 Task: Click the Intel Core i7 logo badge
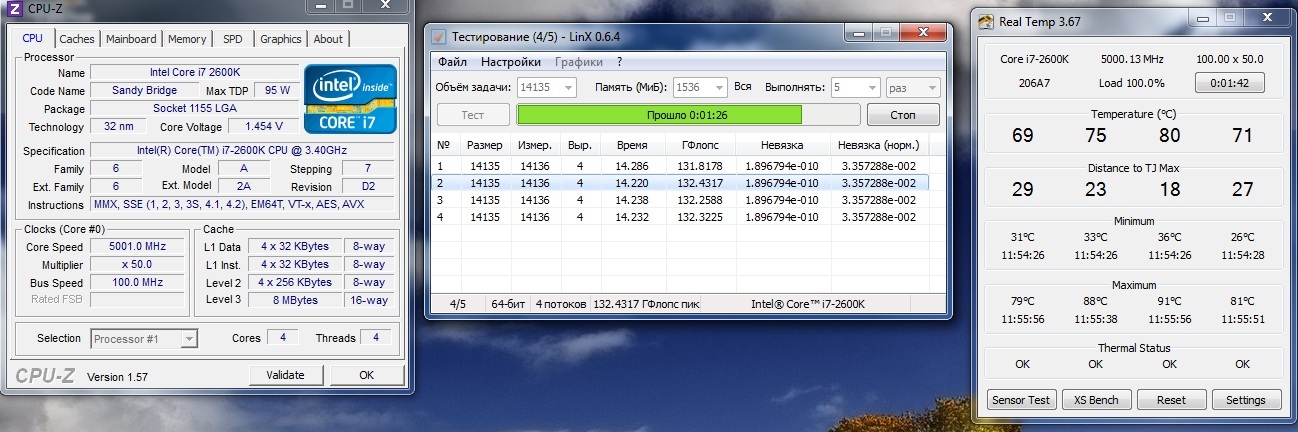pyautogui.click(x=351, y=98)
